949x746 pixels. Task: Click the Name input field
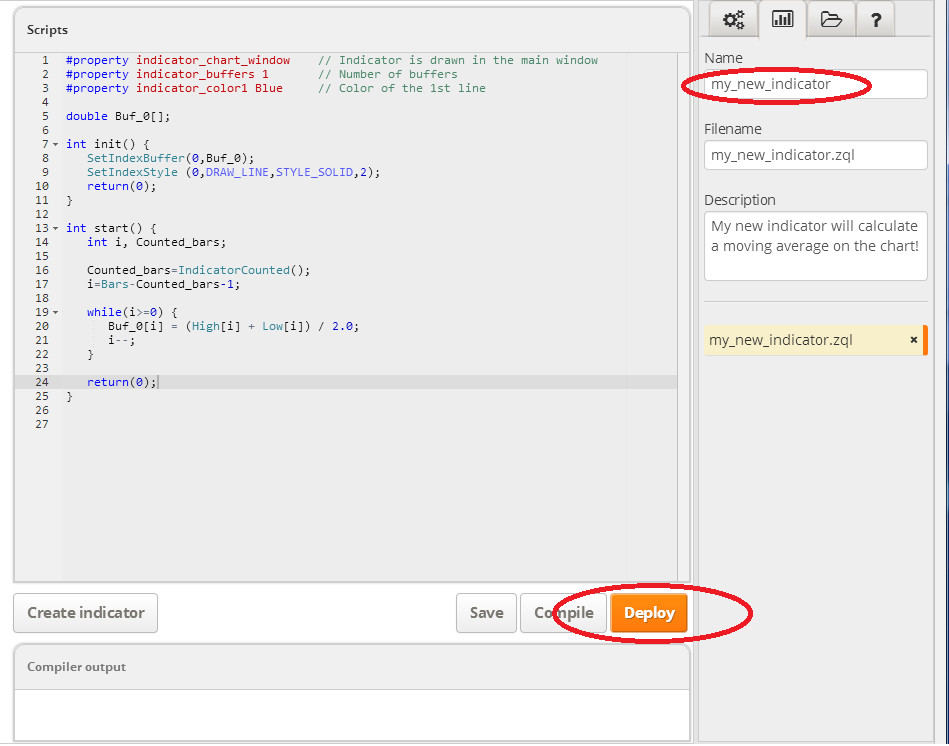(815, 85)
